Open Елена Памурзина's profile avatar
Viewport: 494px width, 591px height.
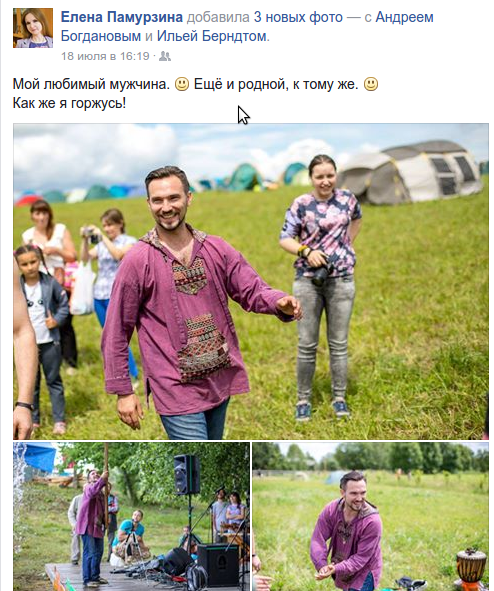33,28
